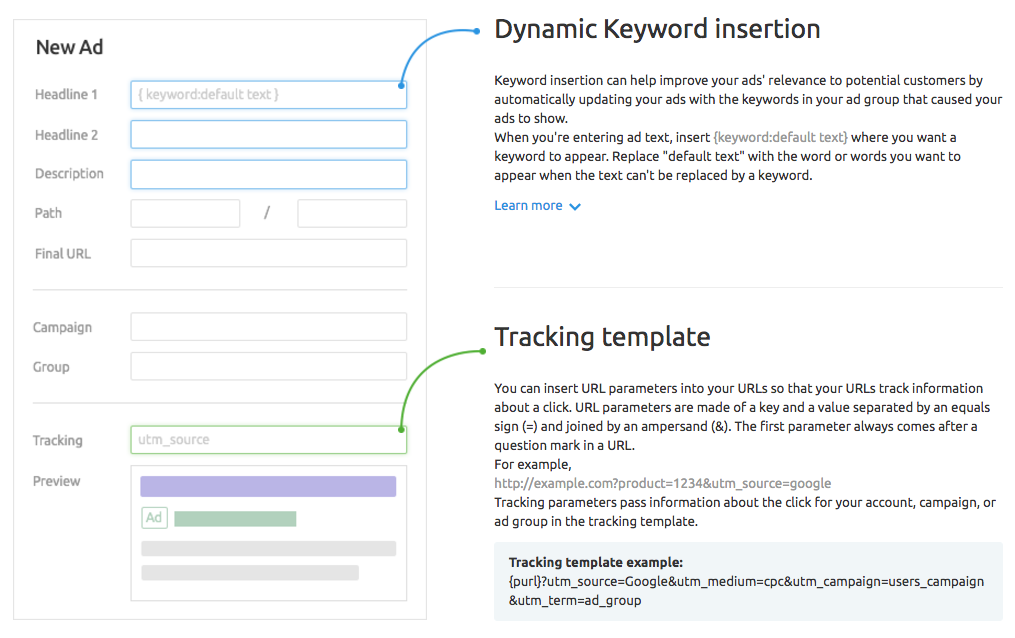The image size is (1015, 638).
Task: Click the first gray description line in preview
Action: click(x=268, y=549)
